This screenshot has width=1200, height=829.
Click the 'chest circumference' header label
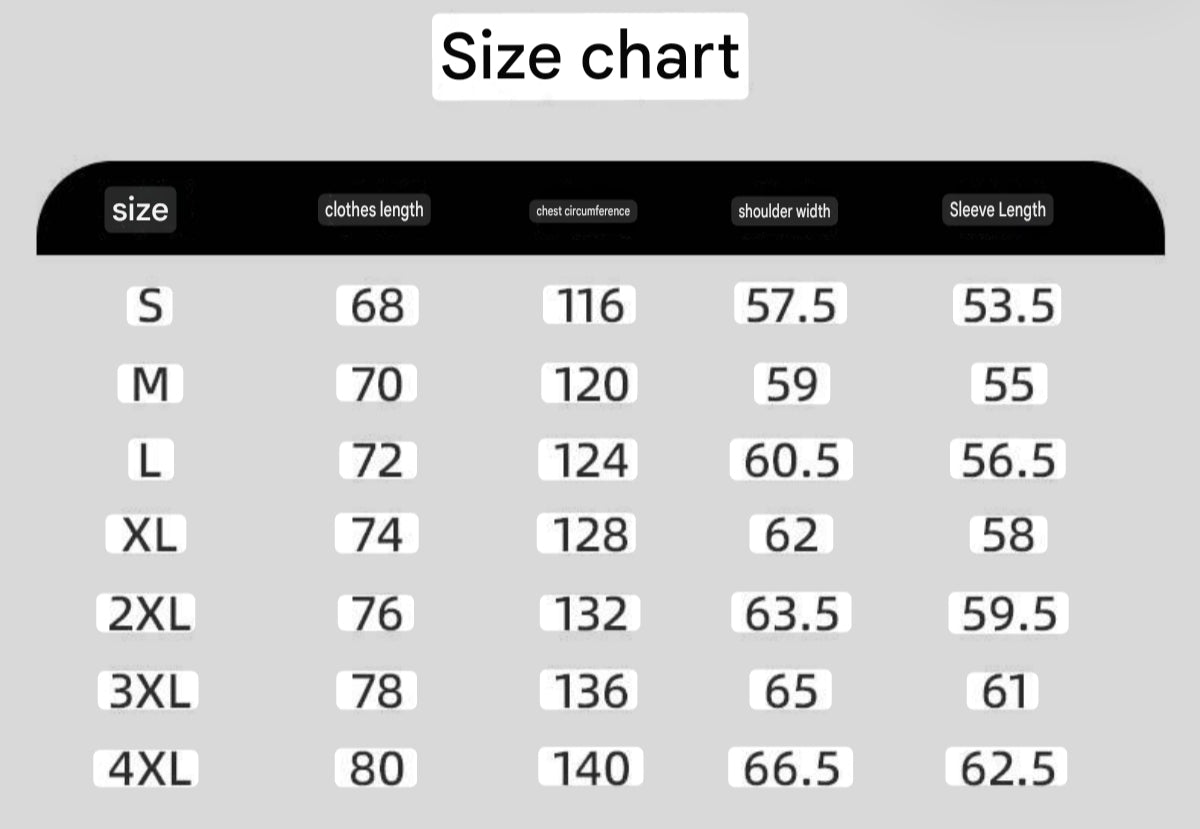click(x=583, y=211)
